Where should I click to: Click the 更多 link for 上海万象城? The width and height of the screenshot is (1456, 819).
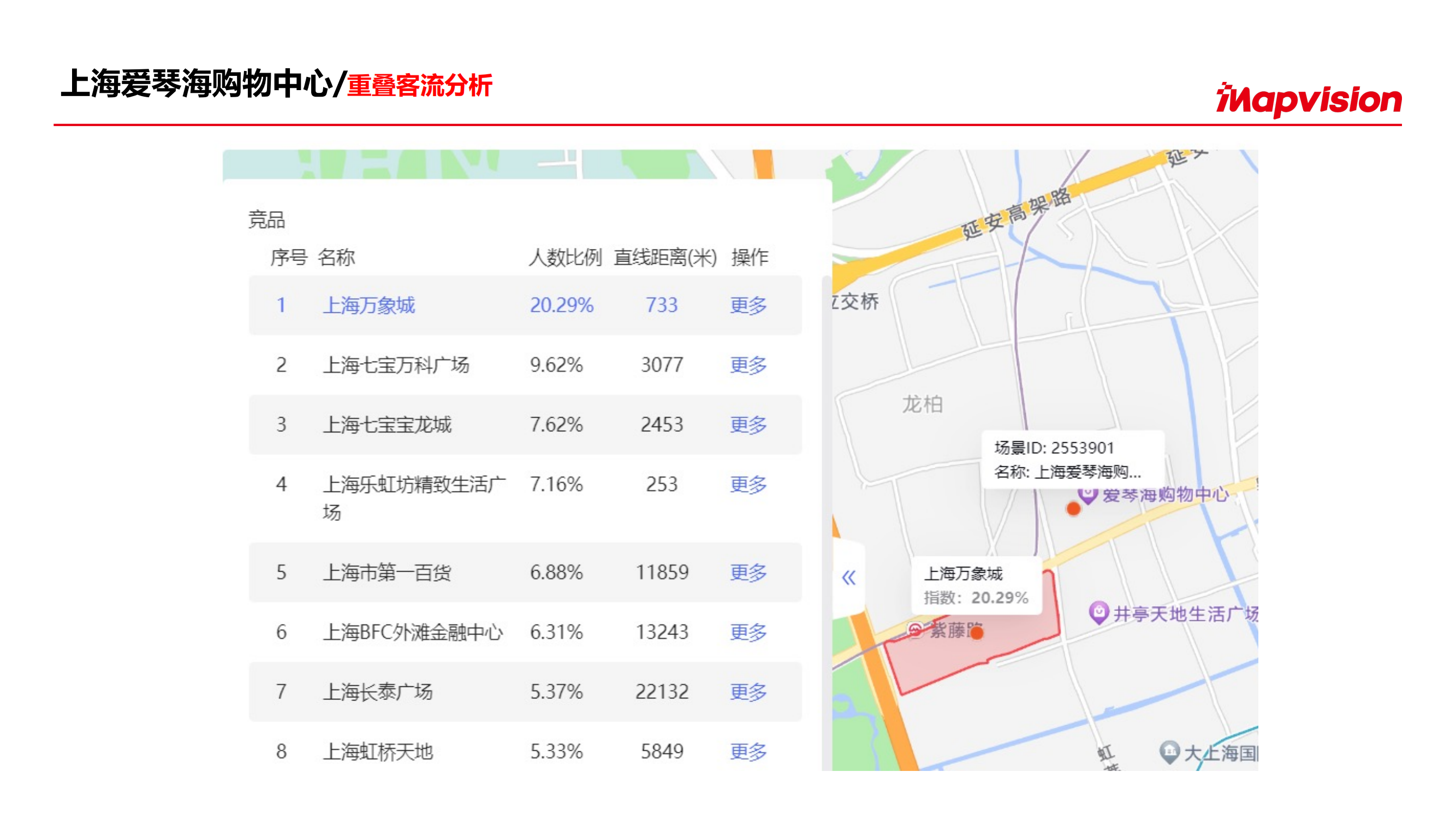pyautogui.click(x=748, y=305)
